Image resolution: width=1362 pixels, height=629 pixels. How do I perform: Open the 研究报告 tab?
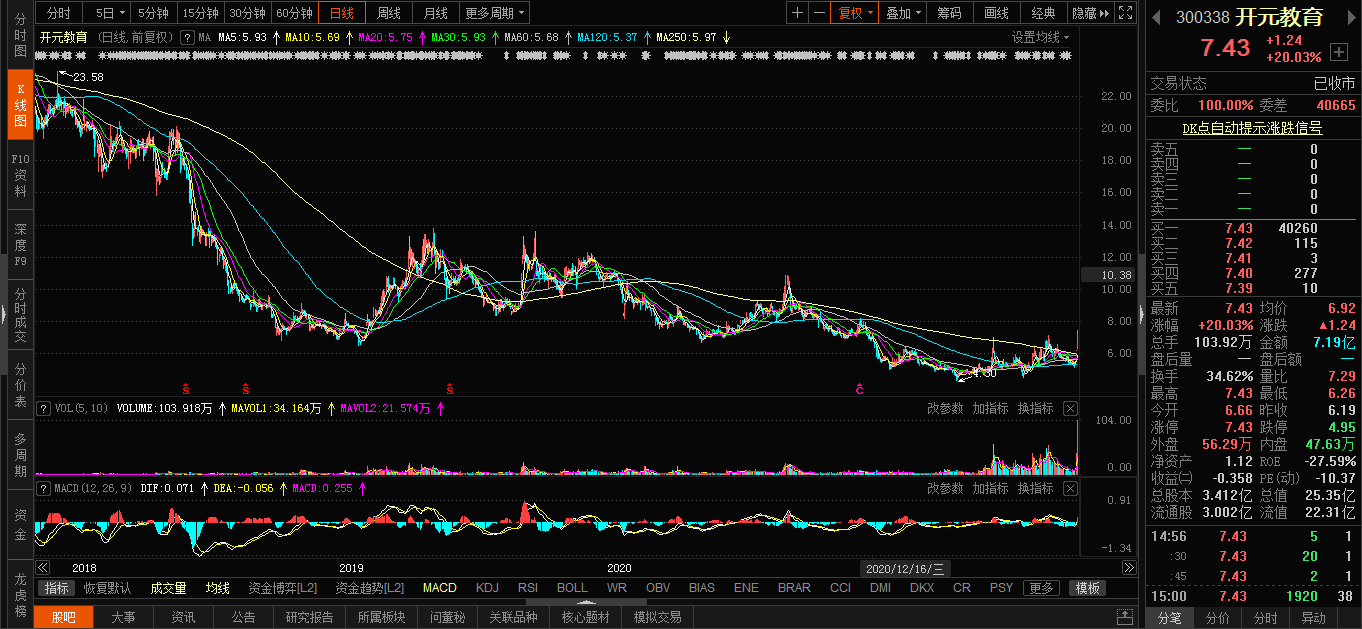[x=310, y=617]
